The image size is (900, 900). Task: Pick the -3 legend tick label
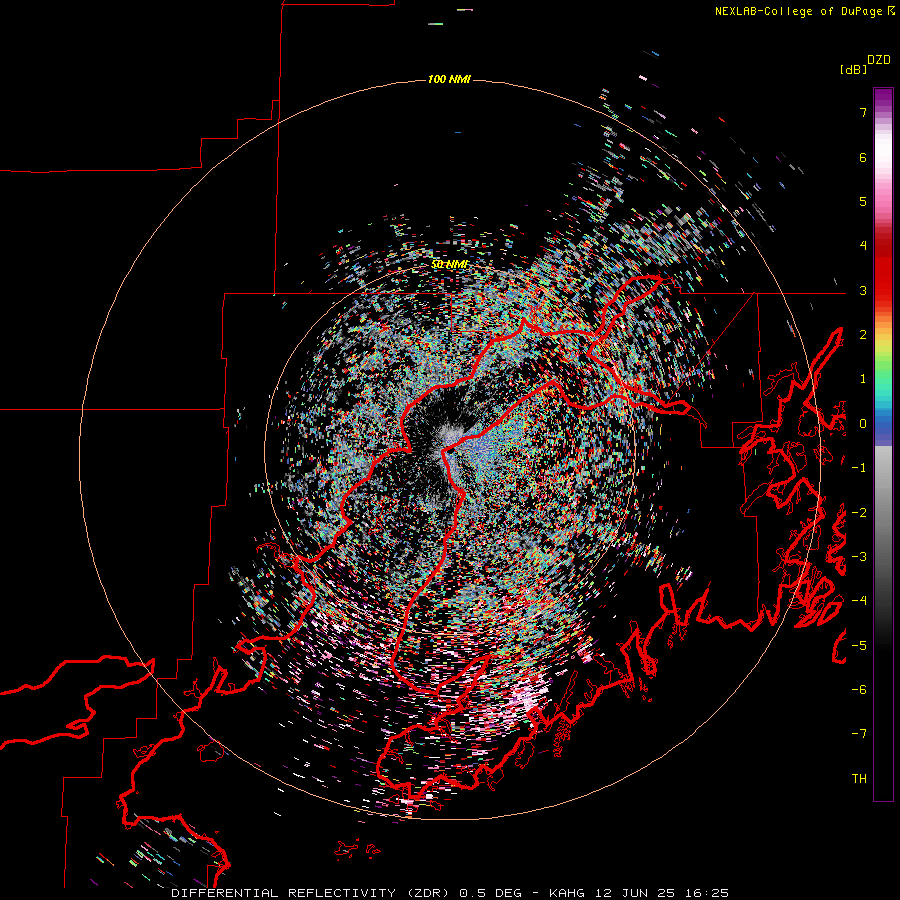tap(859, 557)
